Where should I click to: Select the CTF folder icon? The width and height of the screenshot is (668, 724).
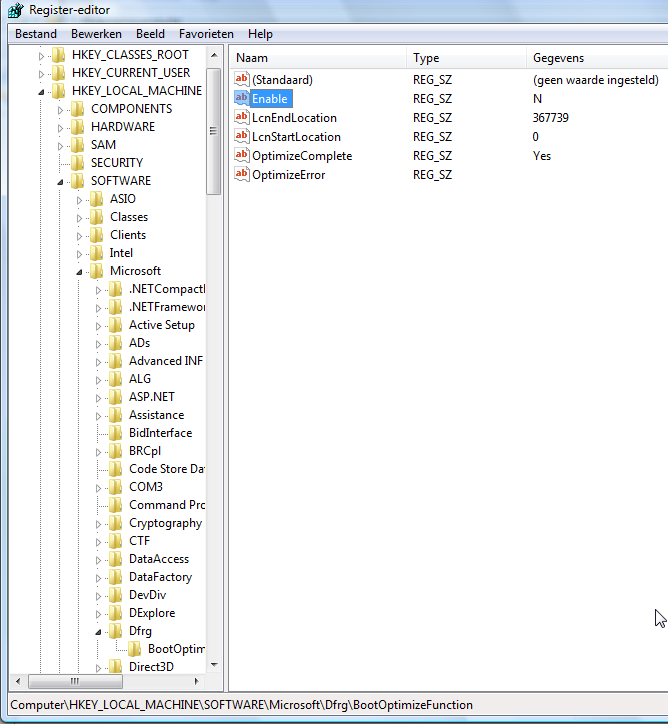click(115, 541)
